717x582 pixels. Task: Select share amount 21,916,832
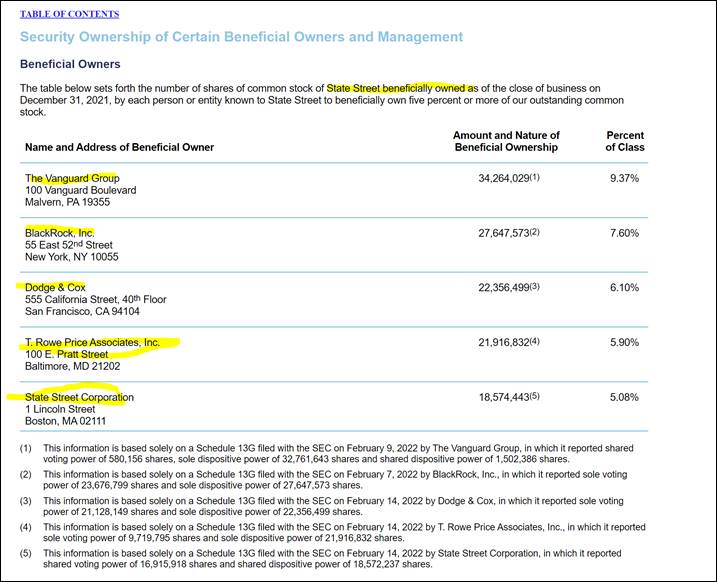click(x=504, y=342)
